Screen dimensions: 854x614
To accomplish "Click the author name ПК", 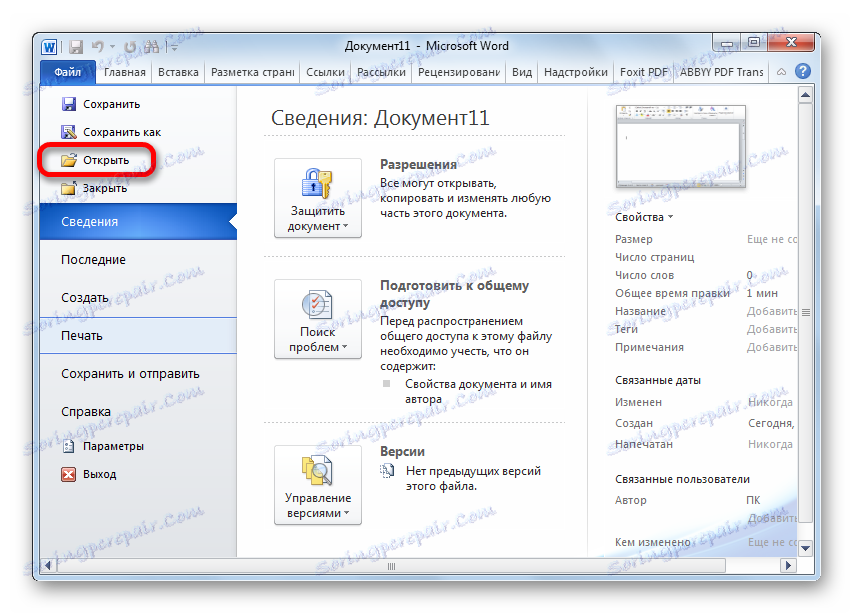I will pos(753,500).
